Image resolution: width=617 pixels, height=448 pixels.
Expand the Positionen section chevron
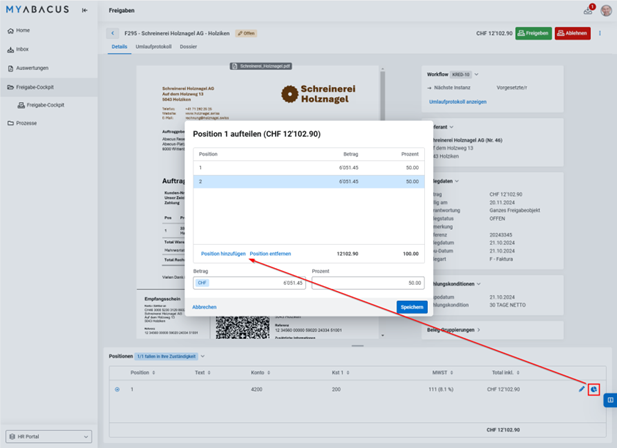203,356
